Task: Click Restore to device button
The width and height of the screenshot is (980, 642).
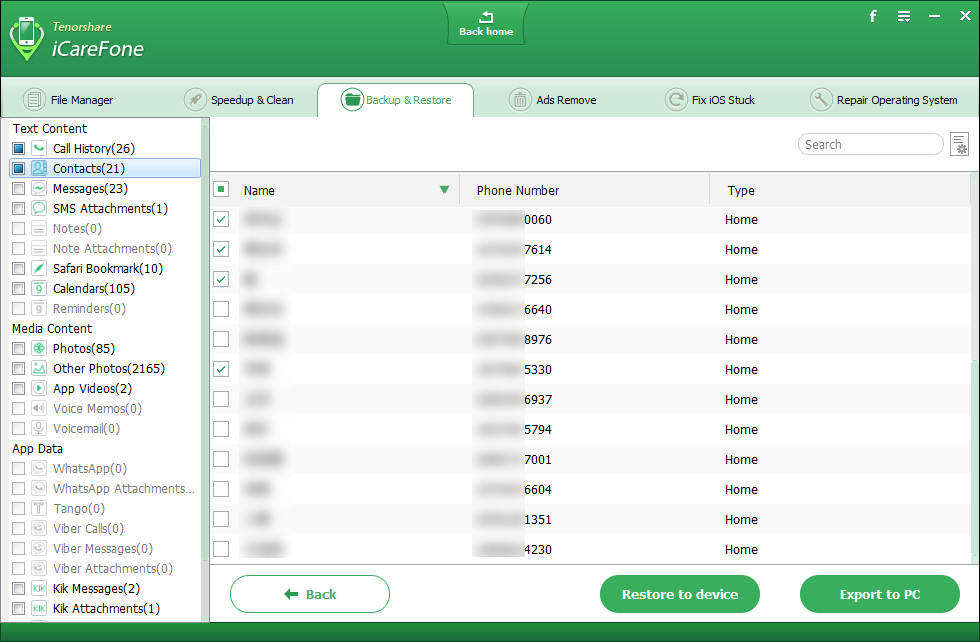Action: 680,594
